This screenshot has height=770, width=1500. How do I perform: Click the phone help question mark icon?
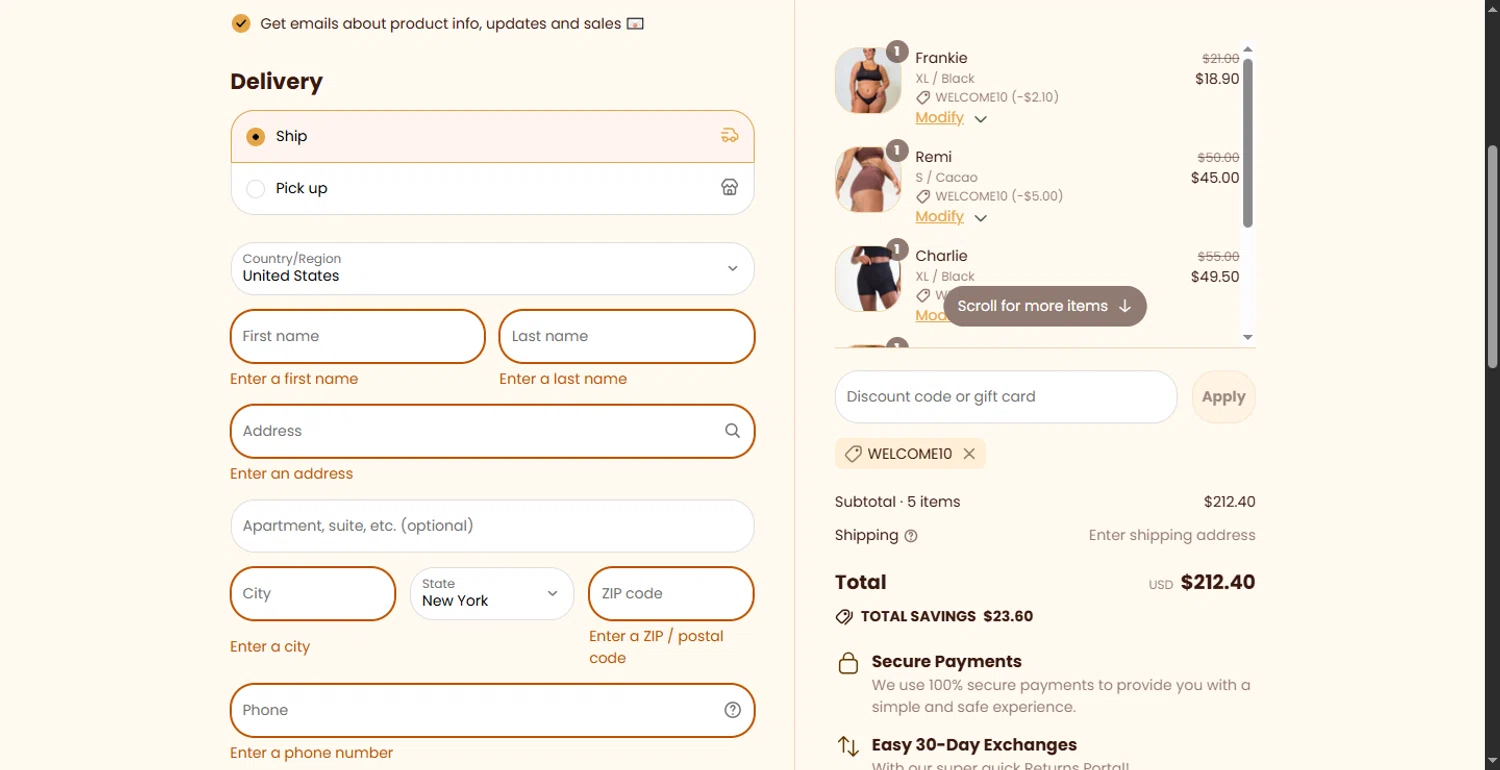coord(733,710)
